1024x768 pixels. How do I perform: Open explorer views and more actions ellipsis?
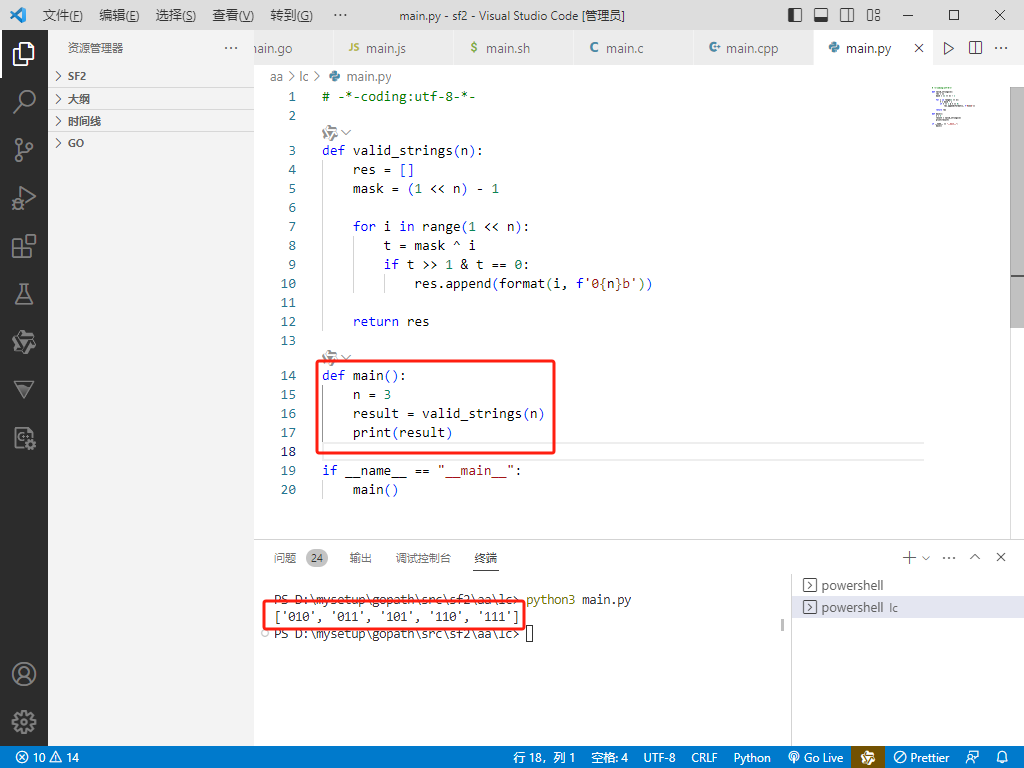pyautogui.click(x=231, y=48)
